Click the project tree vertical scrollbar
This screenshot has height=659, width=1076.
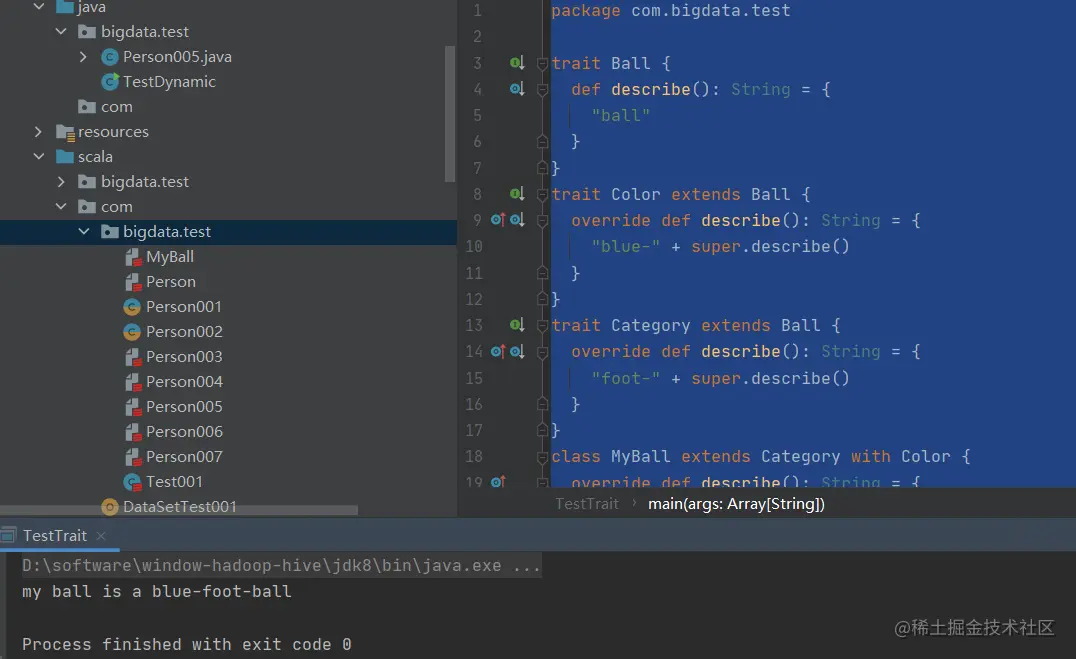pyautogui.click(x=450, y=113)
